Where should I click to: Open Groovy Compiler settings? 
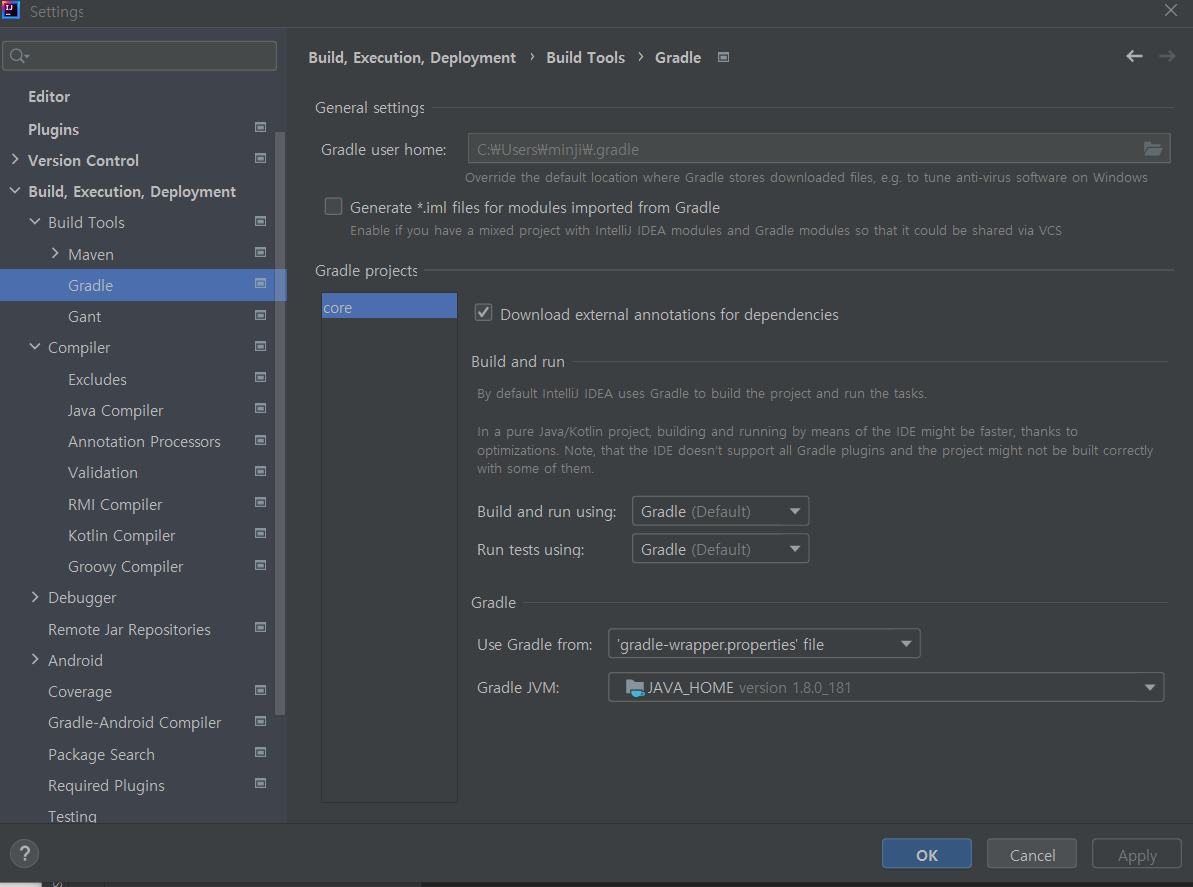tap(126, 567)
